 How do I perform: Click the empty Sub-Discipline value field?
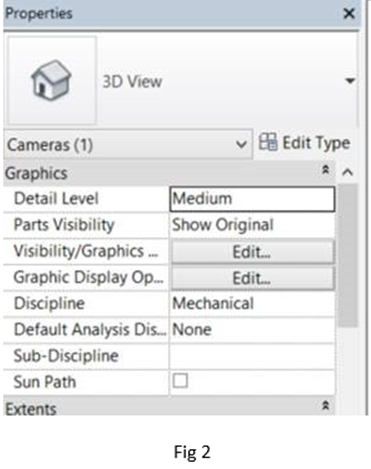click(x=252, y=356)
